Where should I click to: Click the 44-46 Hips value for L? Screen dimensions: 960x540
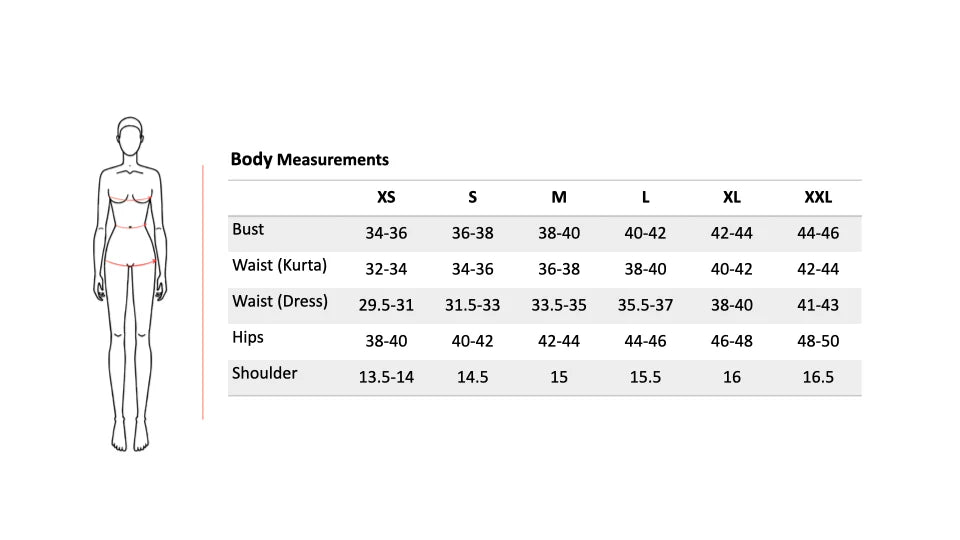645,342
